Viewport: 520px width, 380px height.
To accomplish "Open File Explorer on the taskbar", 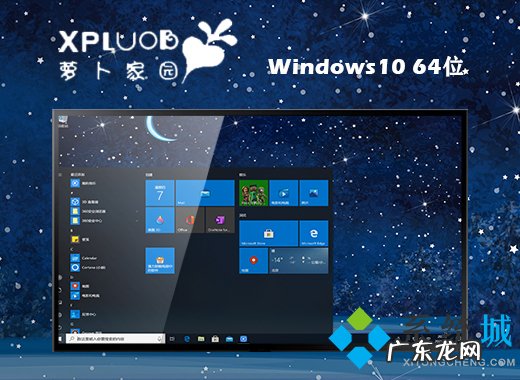I will 201,339.
